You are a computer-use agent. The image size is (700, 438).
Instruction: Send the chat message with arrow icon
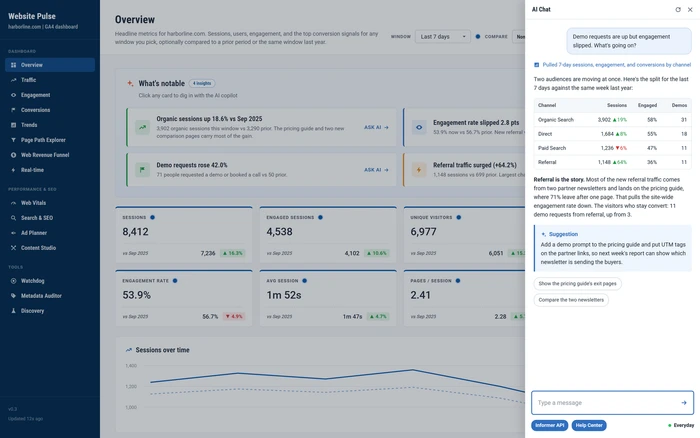(683, 403)
